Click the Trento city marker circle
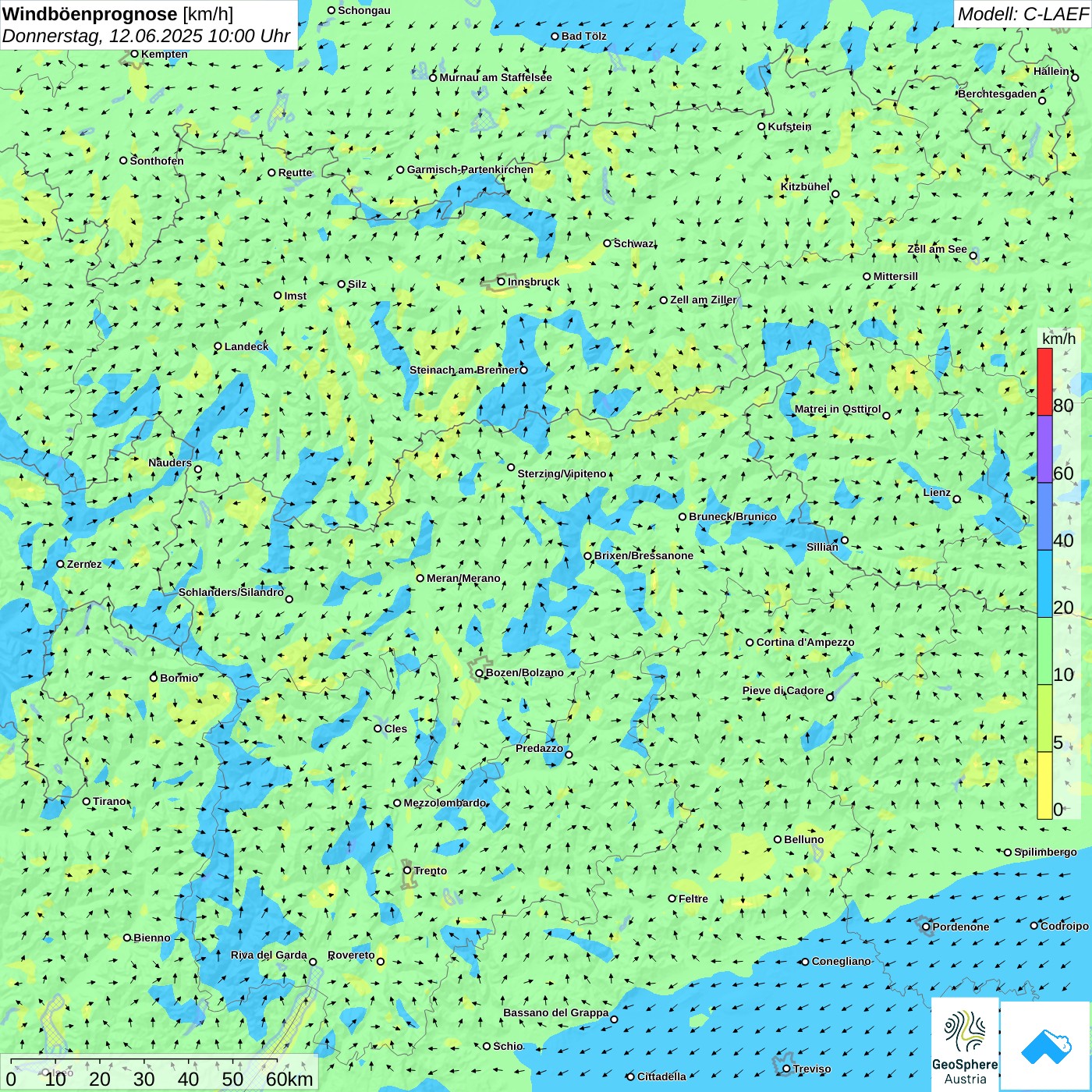 click(x=407, y=870)
